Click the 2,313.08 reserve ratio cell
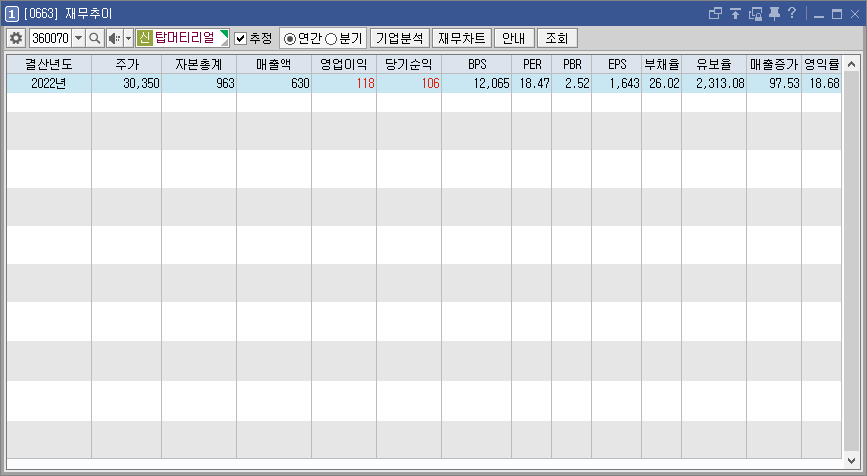This screenshot has width=867, height=476. [x=714, y=83]
